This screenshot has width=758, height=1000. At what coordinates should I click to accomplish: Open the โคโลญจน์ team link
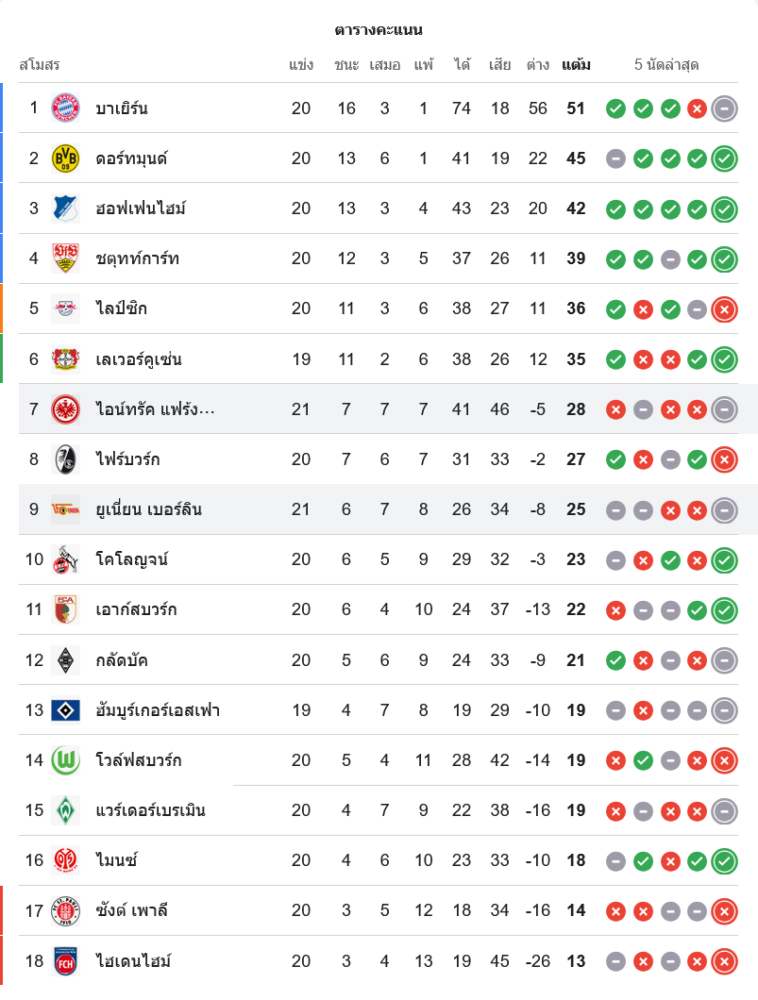point(132,559)
